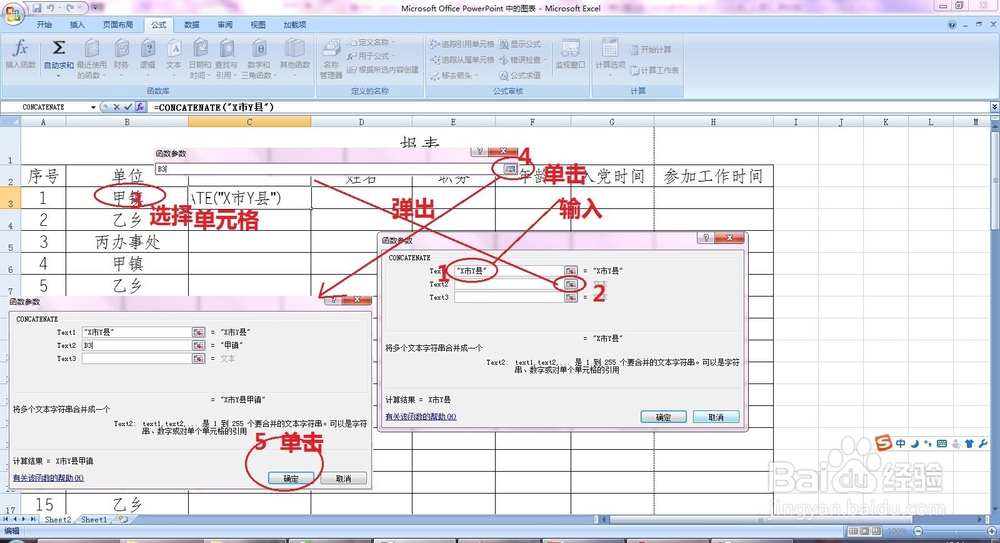This screenshot has width=1000, height=543.
Task: Click the zoom slider in status bar
Action: tap(953, 531)
